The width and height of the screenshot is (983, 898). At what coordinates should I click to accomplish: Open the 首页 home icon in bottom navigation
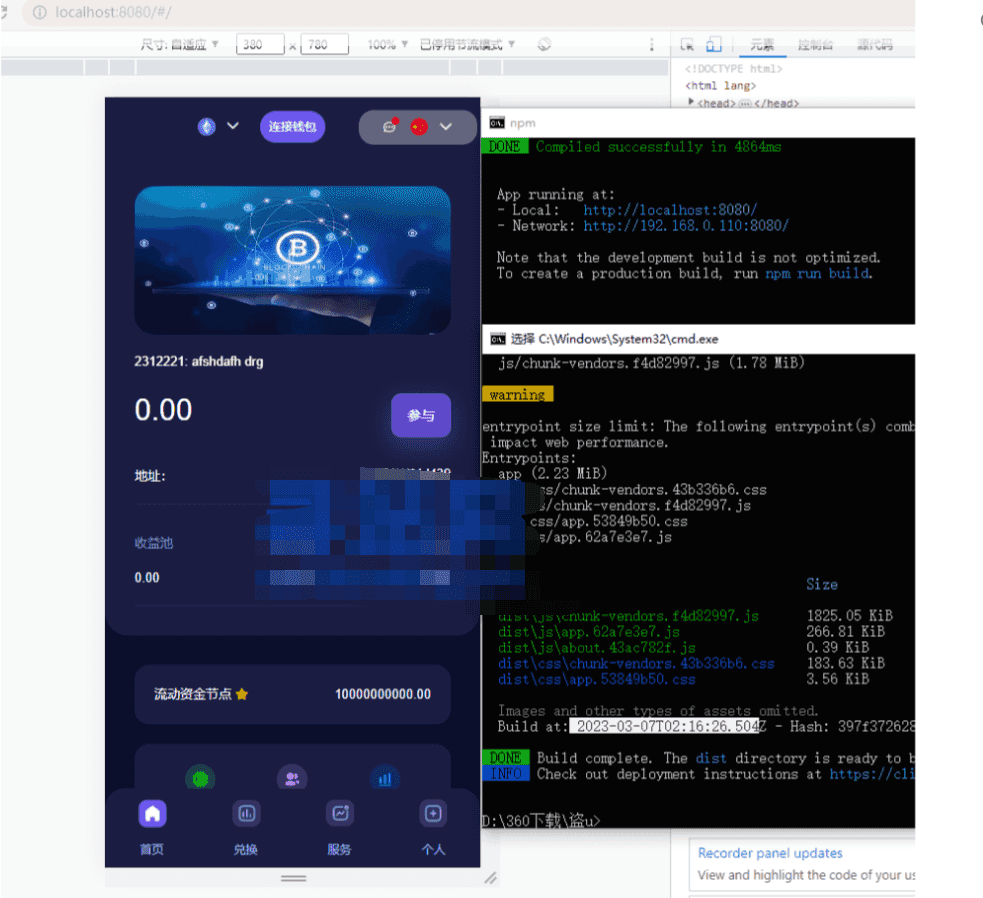click(152, 814)
